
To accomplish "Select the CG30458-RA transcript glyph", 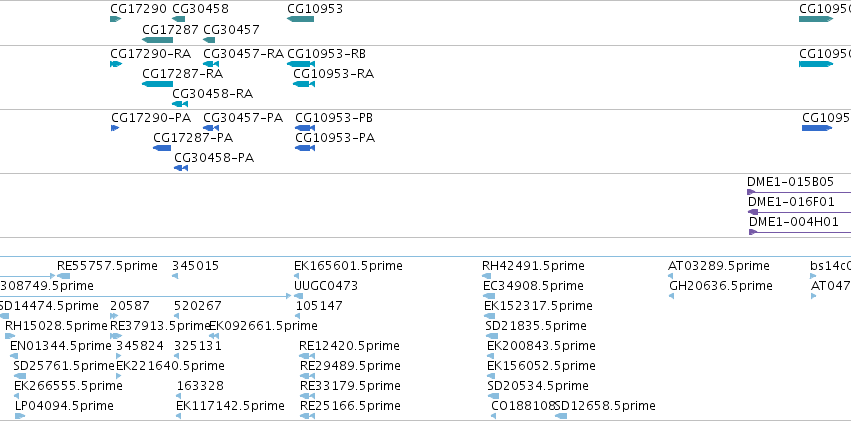I will (180, 104).
